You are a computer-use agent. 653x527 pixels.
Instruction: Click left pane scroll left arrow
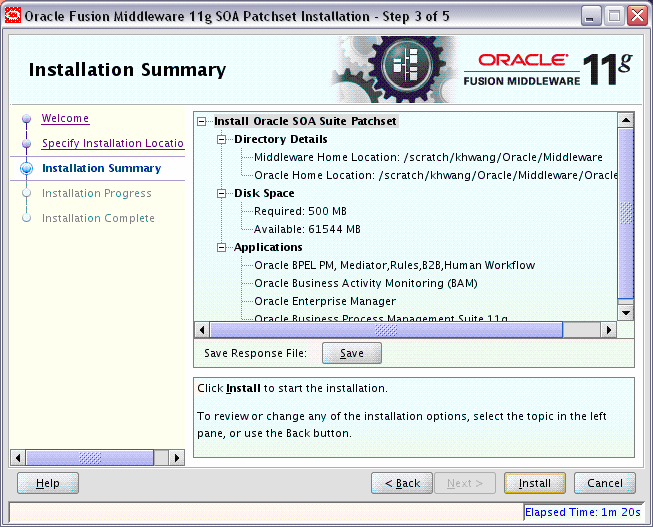pyautogui.click(x=18, y=458)
